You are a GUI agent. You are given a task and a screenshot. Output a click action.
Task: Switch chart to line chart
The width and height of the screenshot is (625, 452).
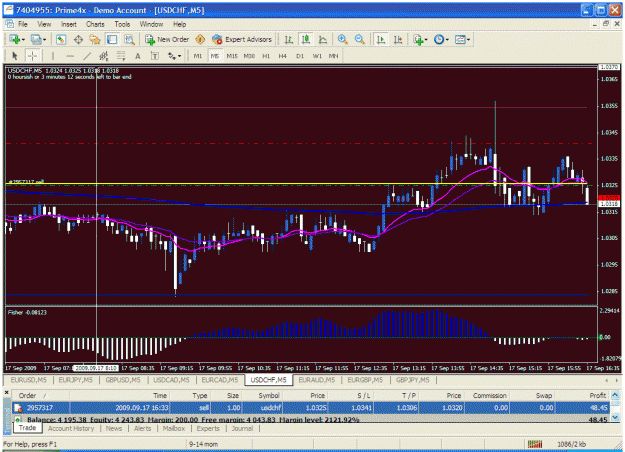(x=323, y=39)
